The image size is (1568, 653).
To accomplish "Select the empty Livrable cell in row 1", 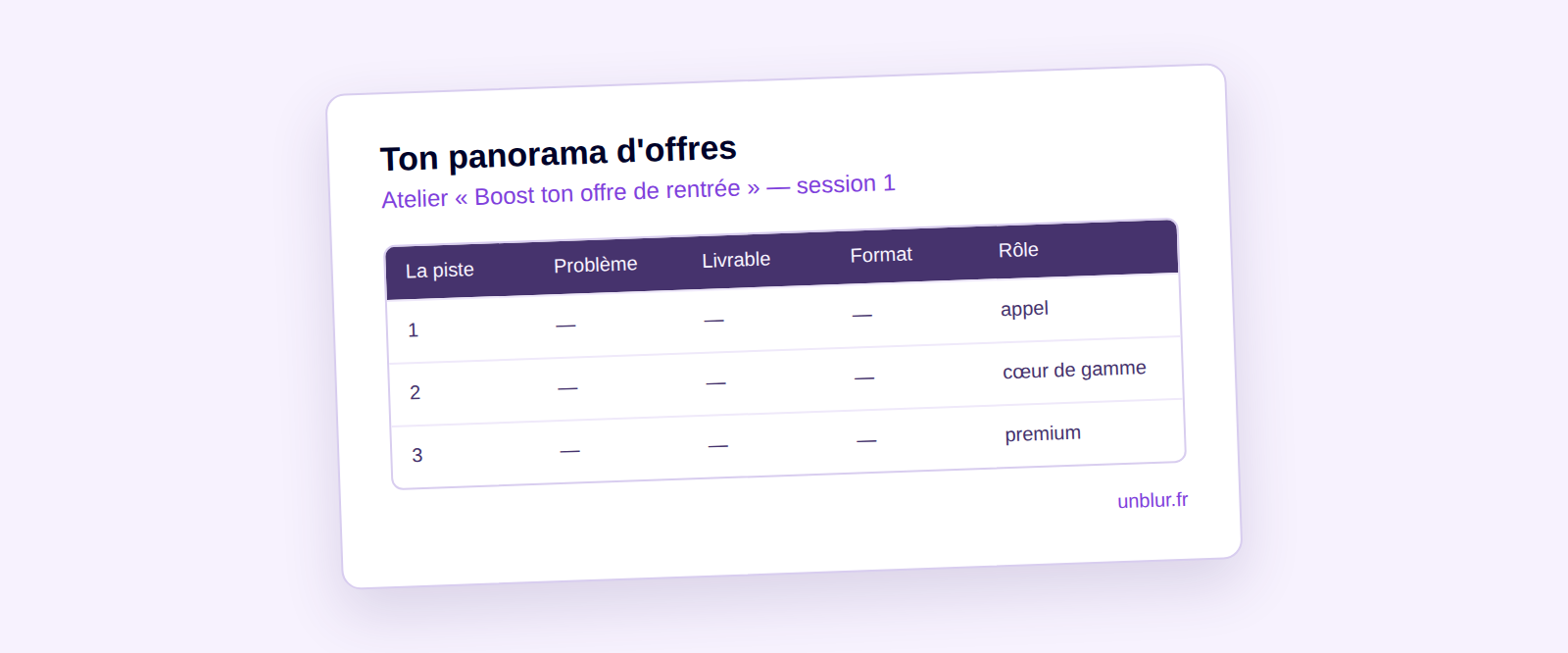I will (x=714, y=320).
